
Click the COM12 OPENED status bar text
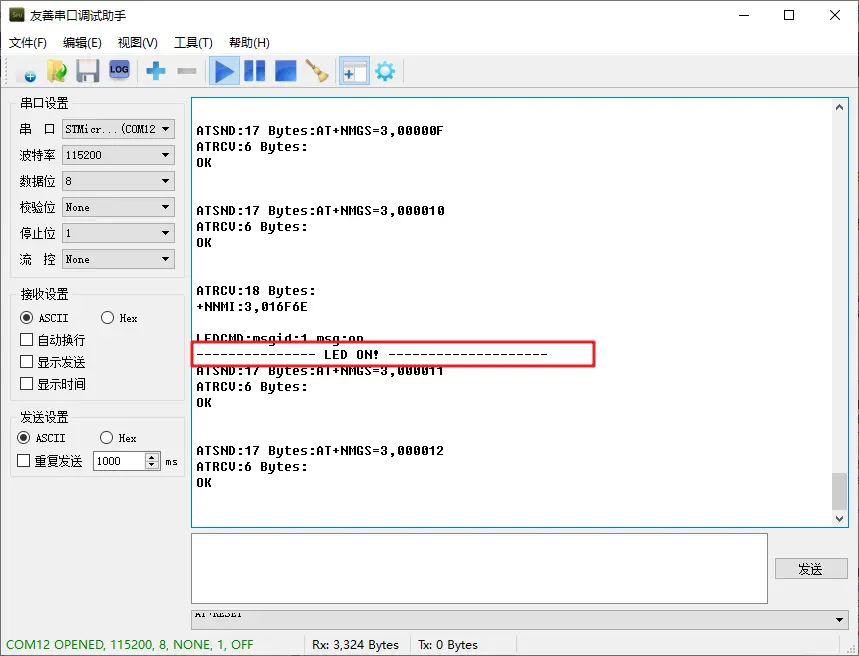point(130,644)
